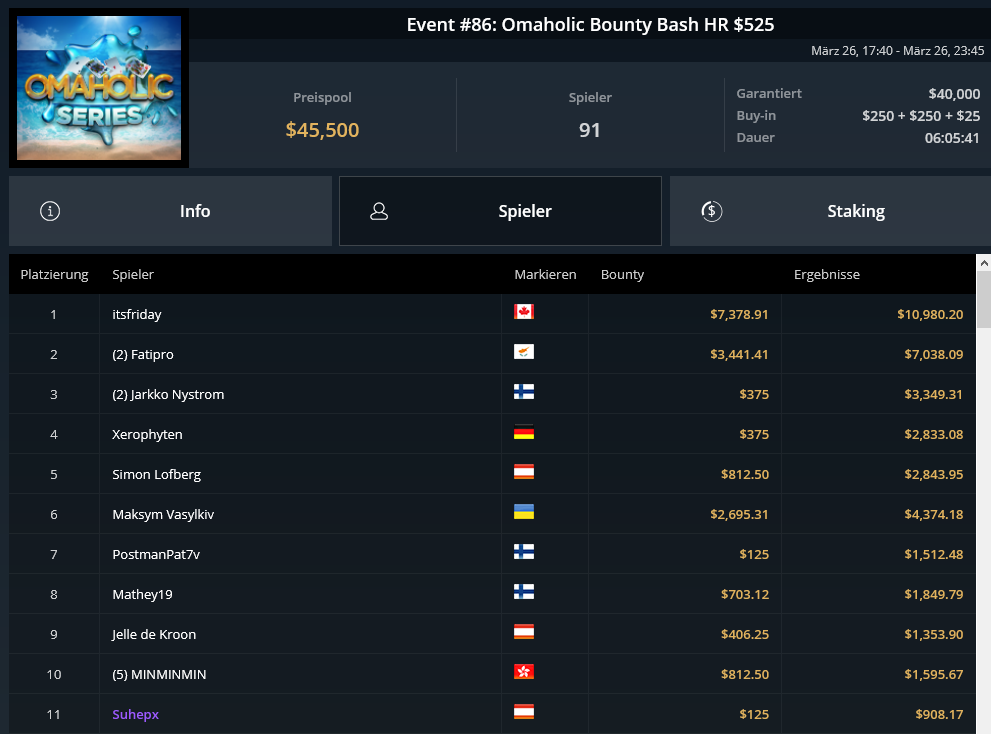Click the player silhouette icon
This screenshot has height=734, width=991.
[x=379, y=211]
